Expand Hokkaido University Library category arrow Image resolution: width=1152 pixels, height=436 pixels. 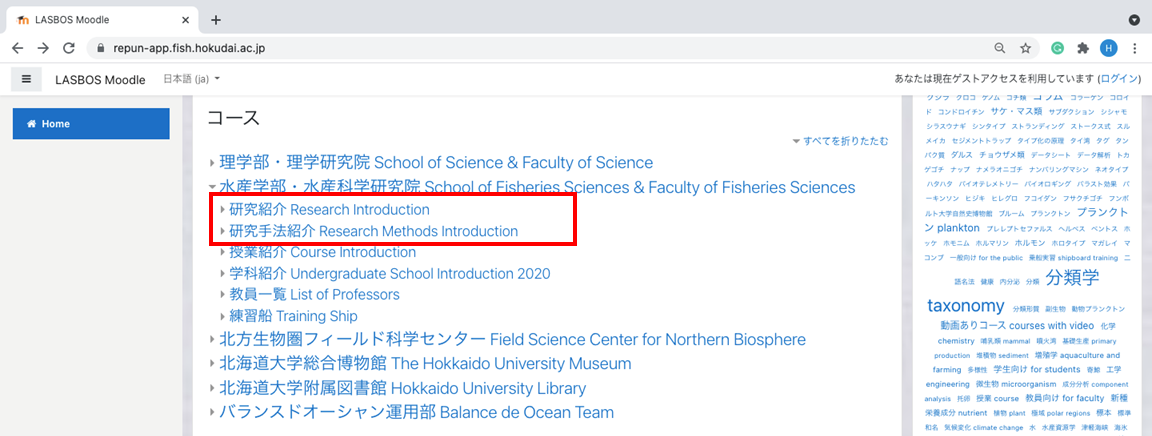(212, 388)
